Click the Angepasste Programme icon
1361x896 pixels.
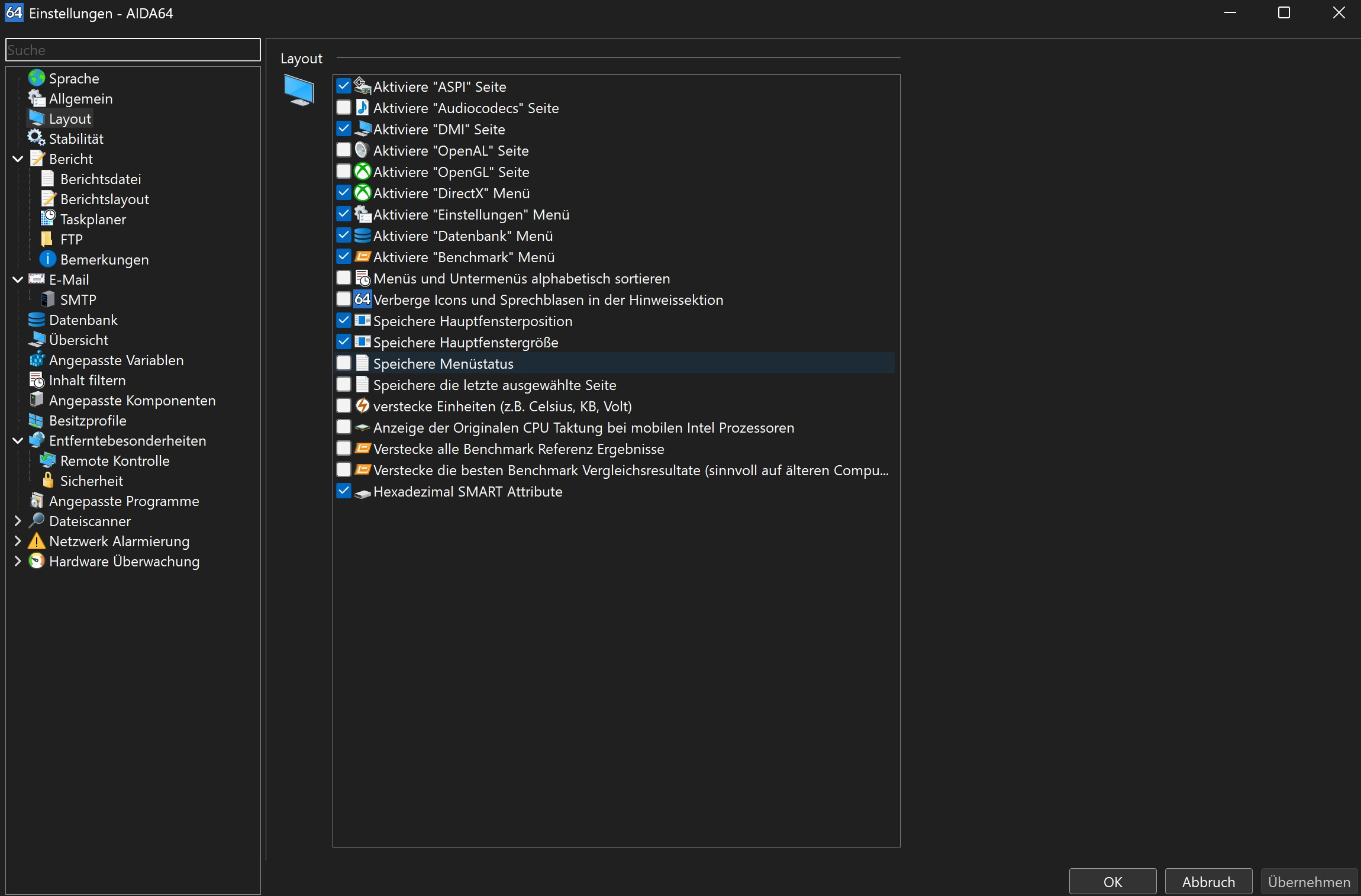tap(37, 501)
